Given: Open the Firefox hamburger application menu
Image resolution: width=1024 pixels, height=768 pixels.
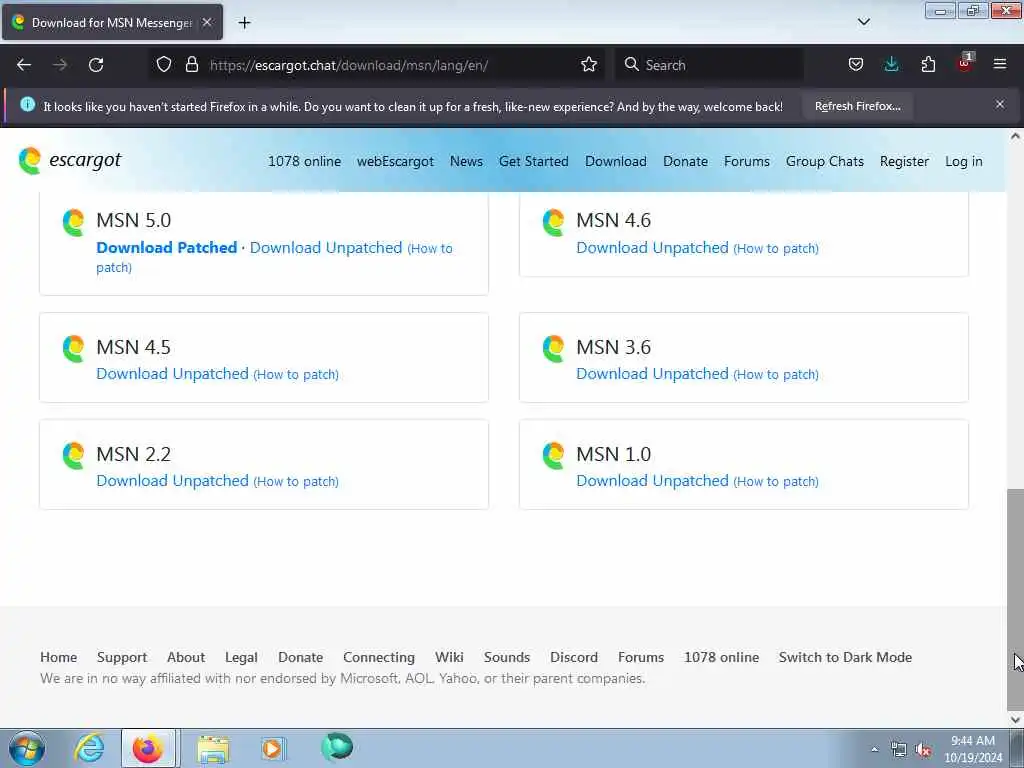Looking at the screenshot, I should (1000, 64).
